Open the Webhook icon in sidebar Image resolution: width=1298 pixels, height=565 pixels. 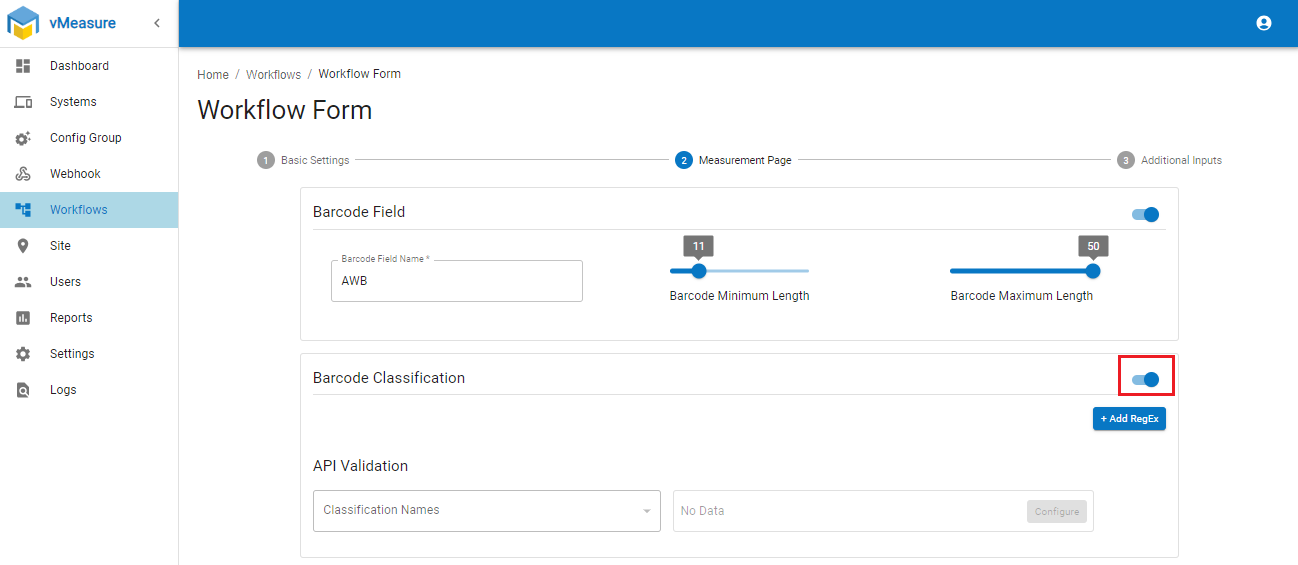23,174
